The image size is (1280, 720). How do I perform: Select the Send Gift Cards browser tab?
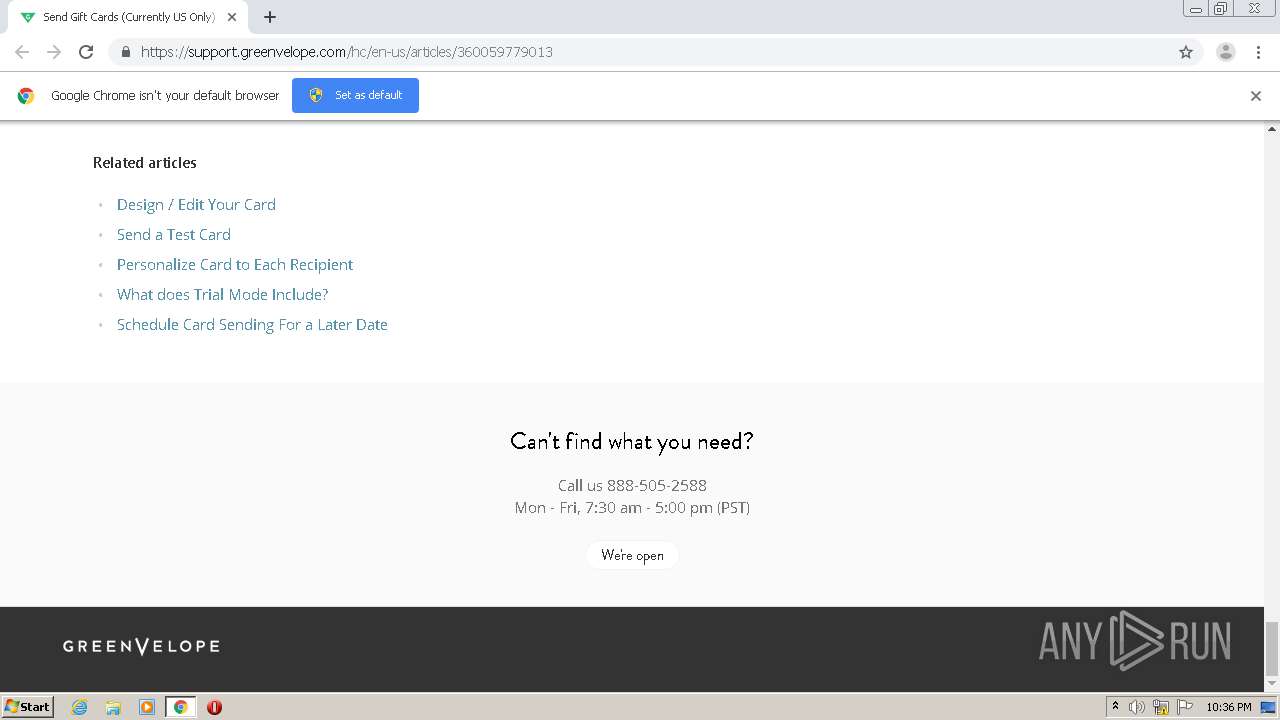[x=129, y=17]
